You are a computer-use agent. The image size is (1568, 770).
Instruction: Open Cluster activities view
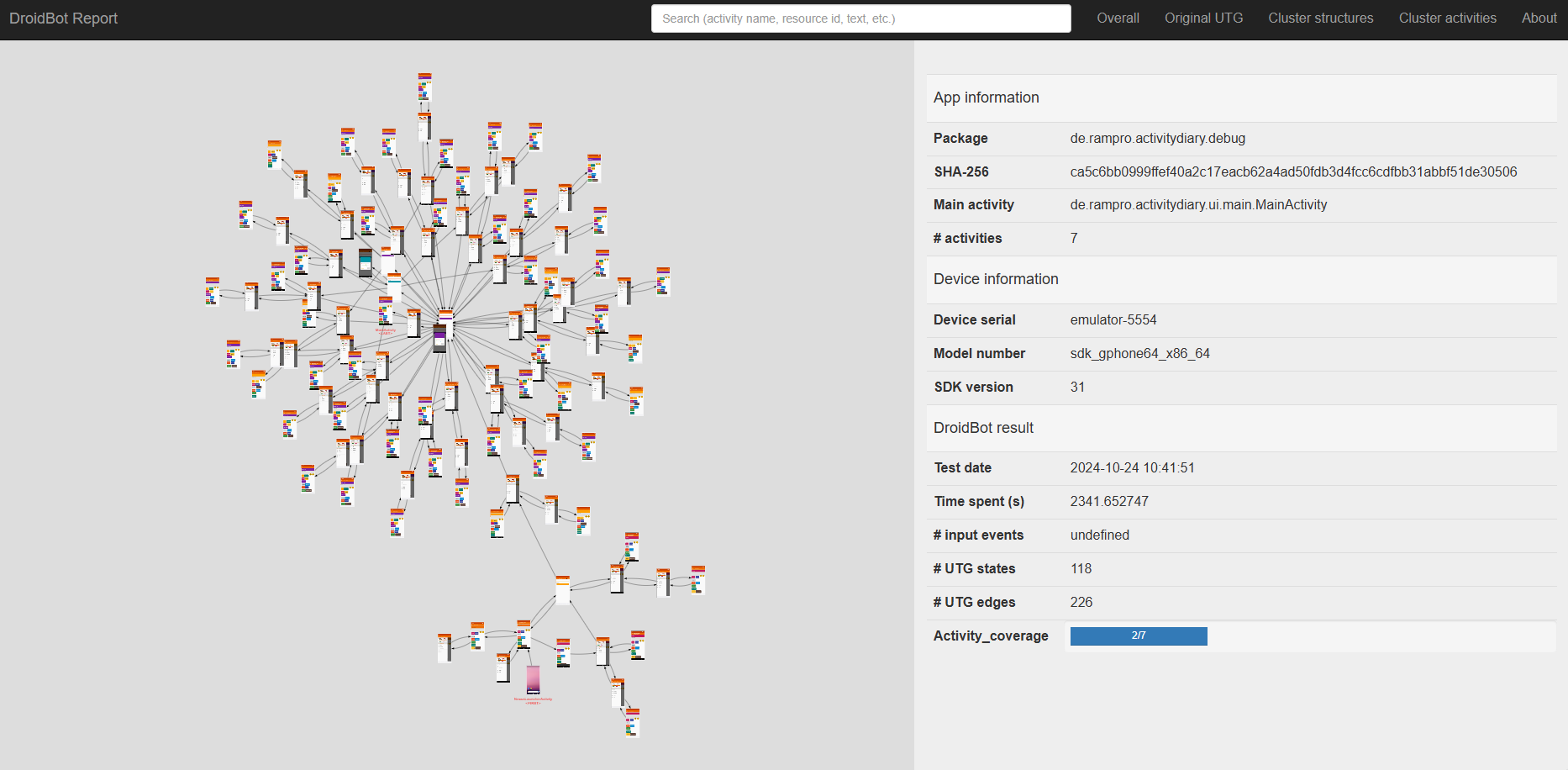1447,18
